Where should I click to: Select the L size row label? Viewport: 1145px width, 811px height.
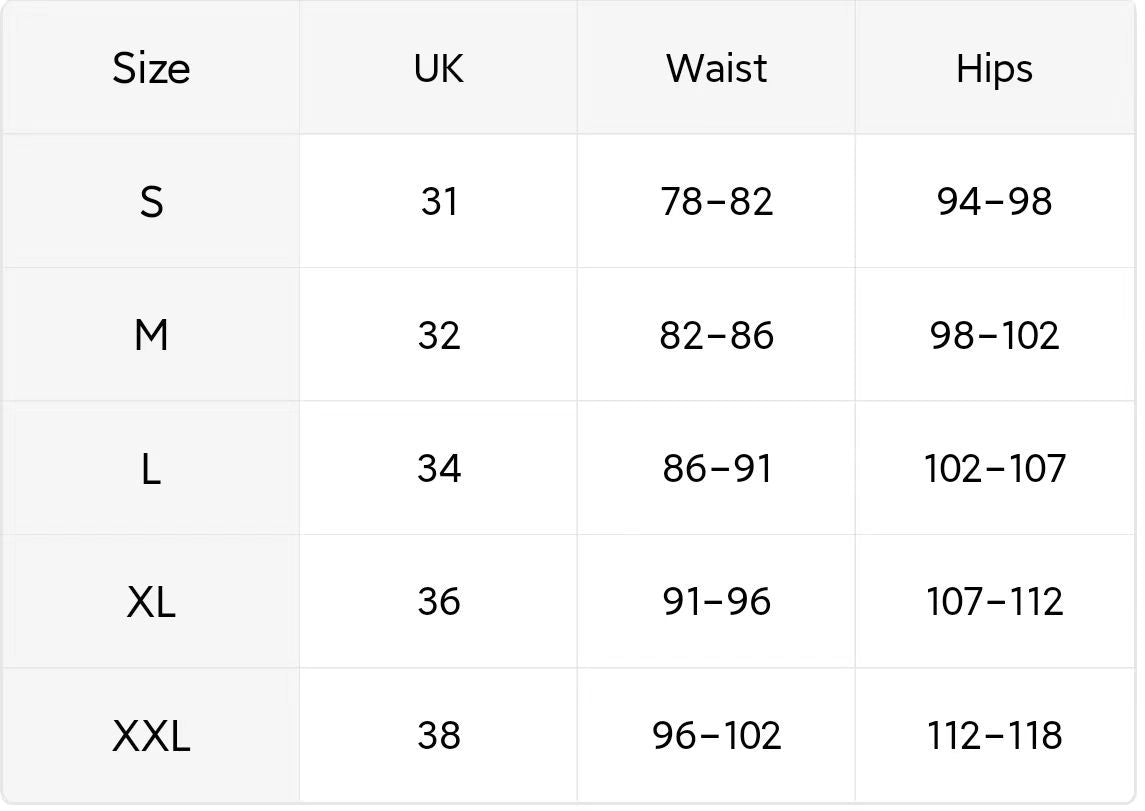pyautogui.click(x=150, y=469)
